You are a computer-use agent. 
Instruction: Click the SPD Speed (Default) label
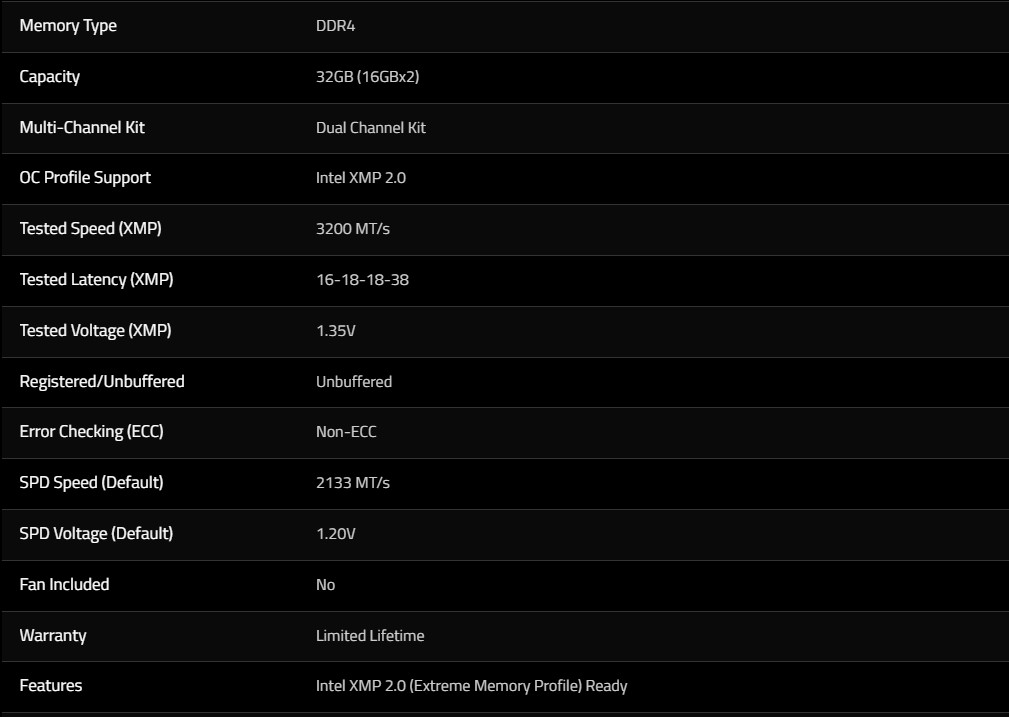tap(91, 482)
